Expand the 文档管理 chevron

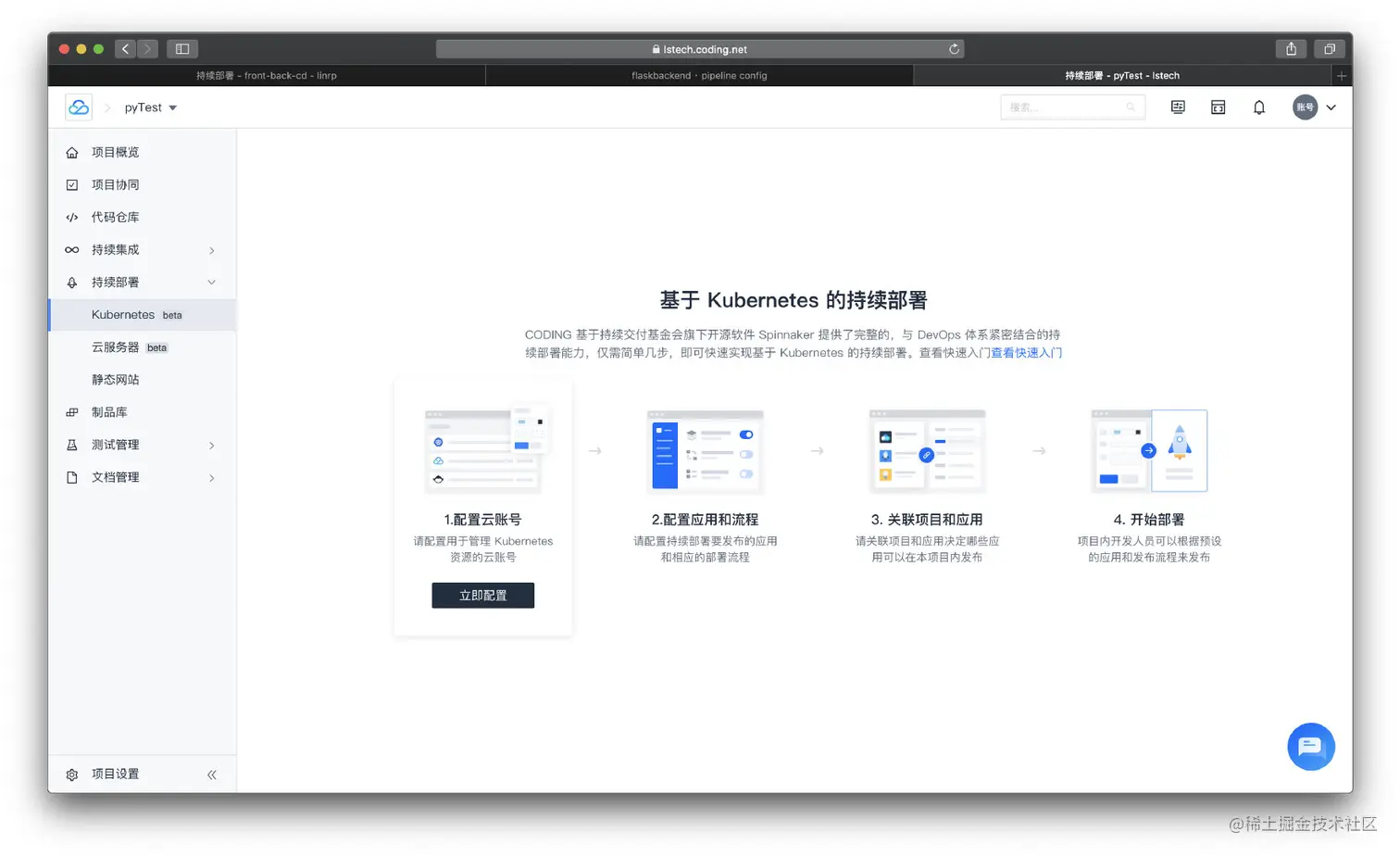[212, 478]
